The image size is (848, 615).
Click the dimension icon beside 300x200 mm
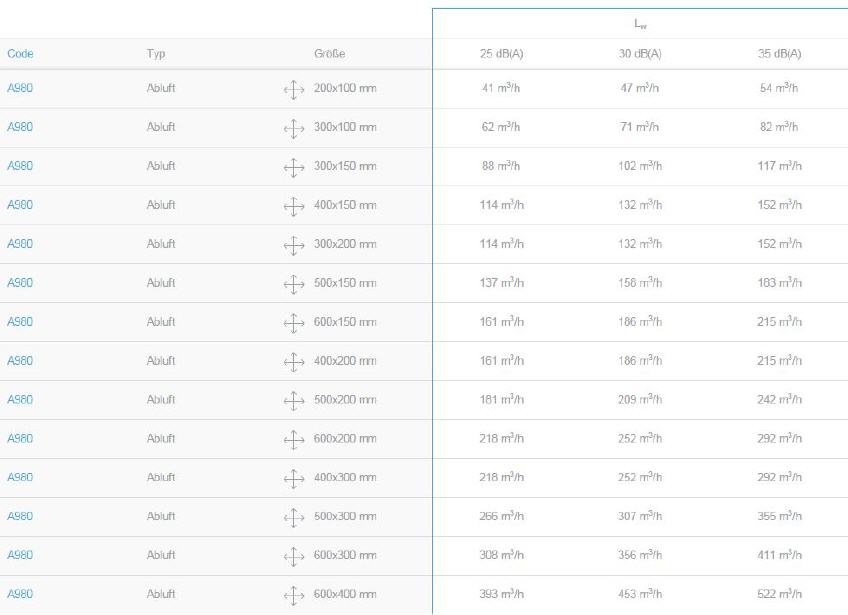[x=294, y=246]
